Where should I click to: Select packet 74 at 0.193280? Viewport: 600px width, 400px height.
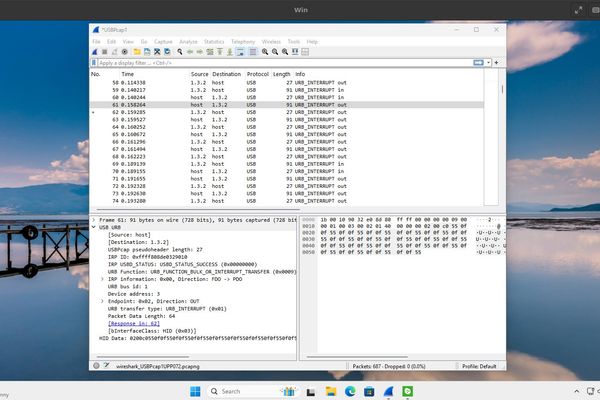click(287, 201)
